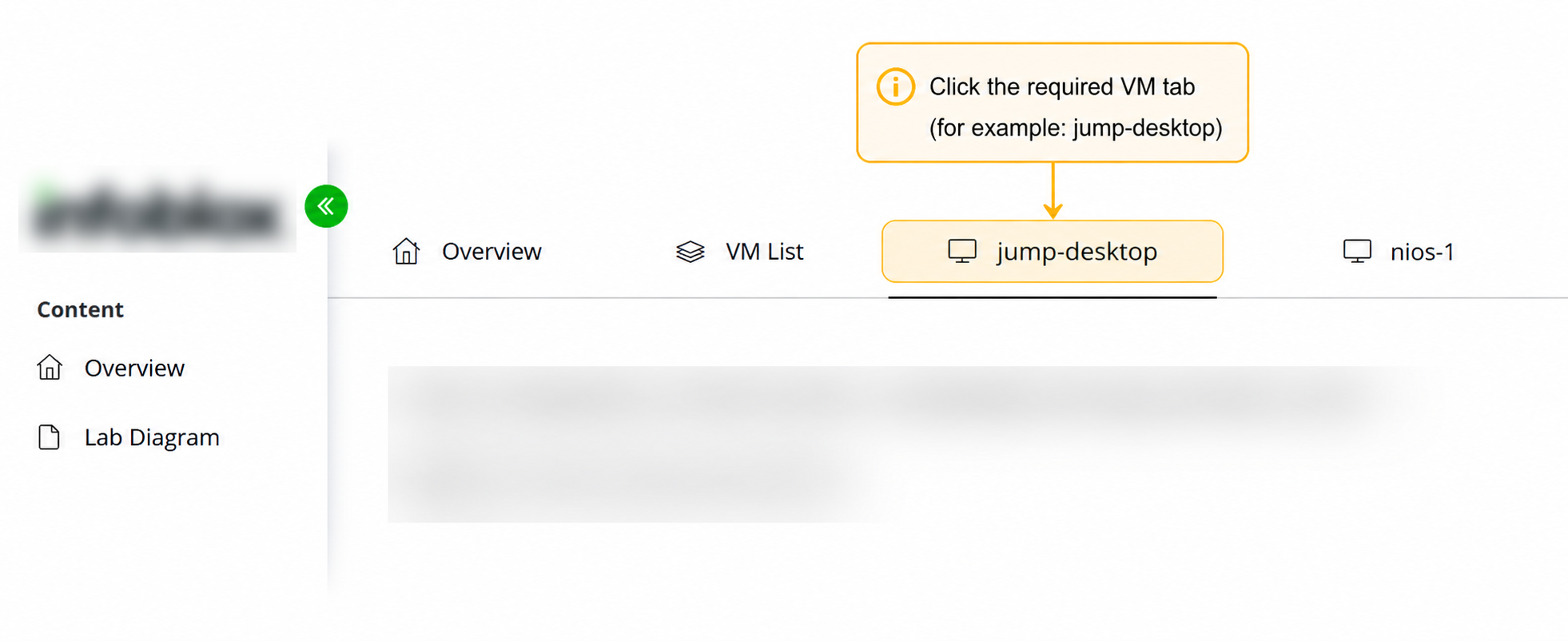Click the layers icon beside VM List

690,252
